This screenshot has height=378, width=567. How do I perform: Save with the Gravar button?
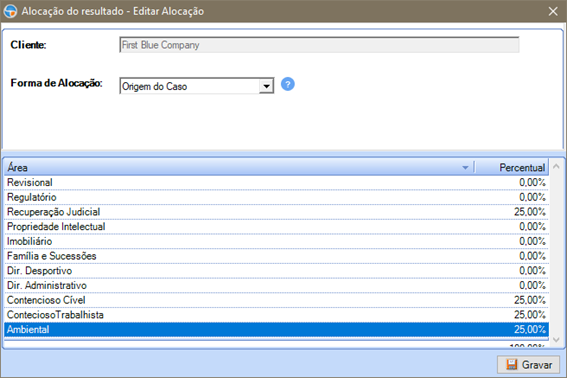click(x=528, y=365)
